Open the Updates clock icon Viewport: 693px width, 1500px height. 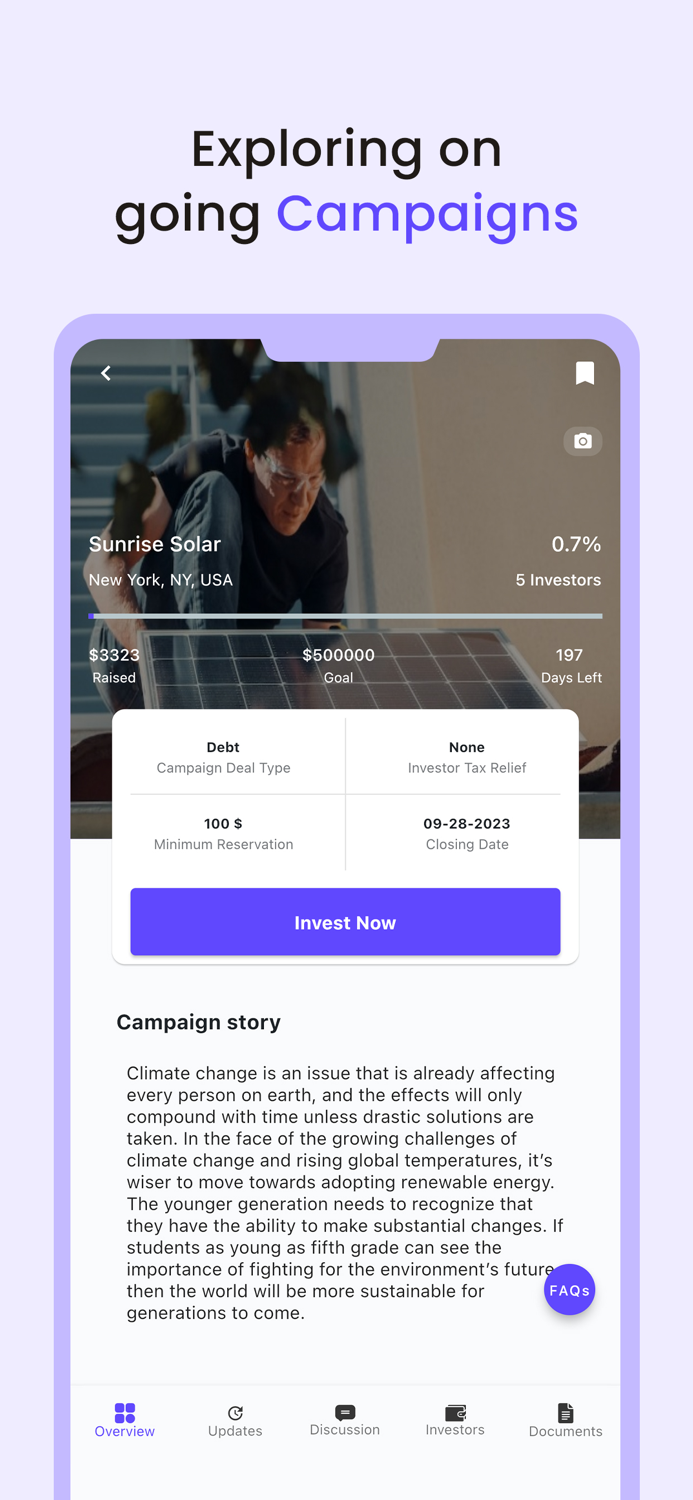[235, 1412]
